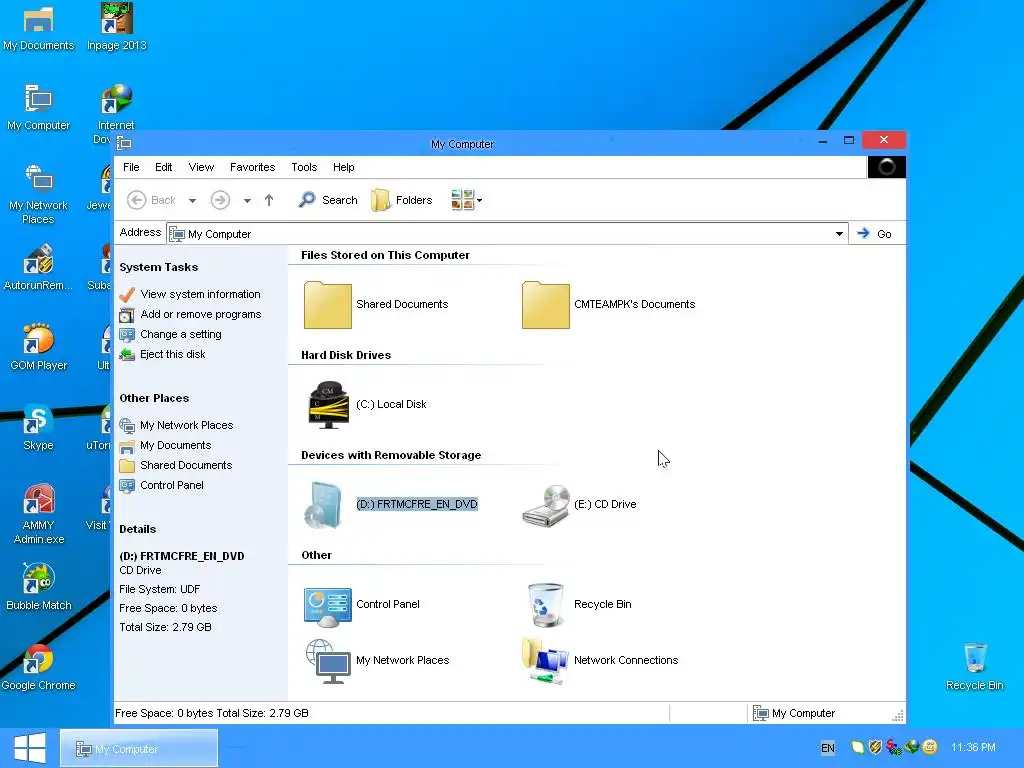
Task: Toggle the Folders pane button
Action: (x=402, y=200)
